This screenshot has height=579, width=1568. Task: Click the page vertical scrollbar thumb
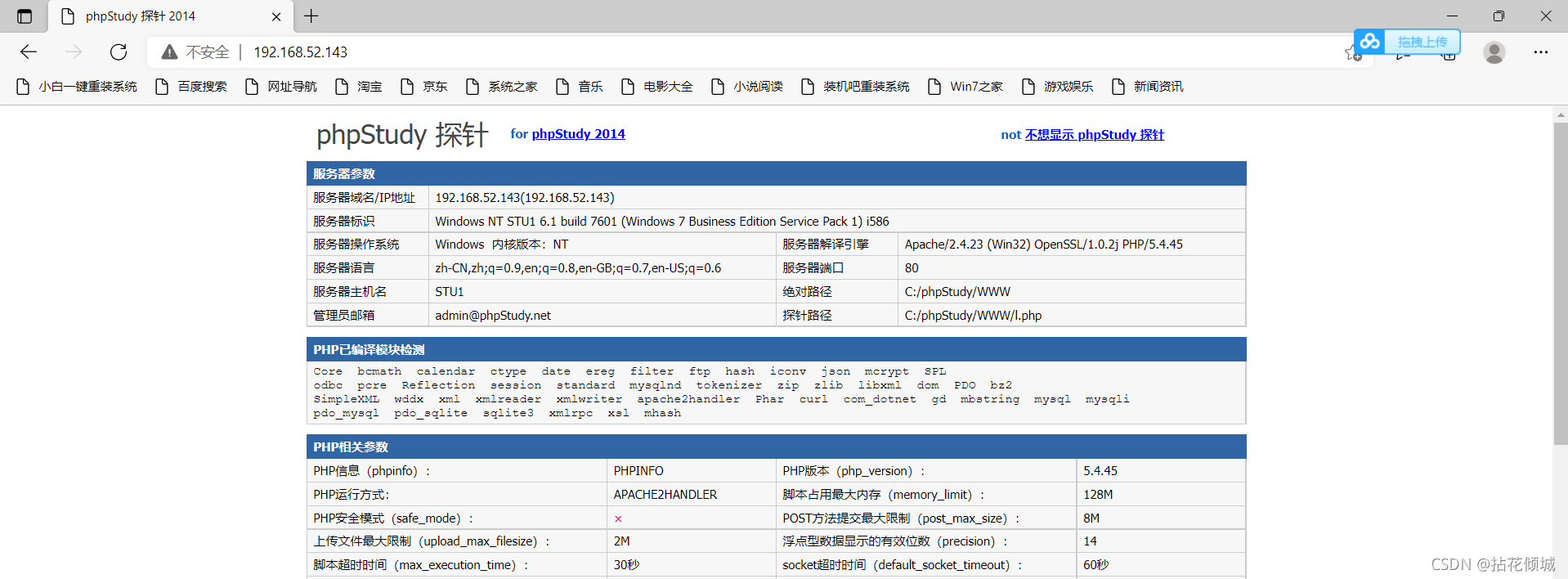1561,283
